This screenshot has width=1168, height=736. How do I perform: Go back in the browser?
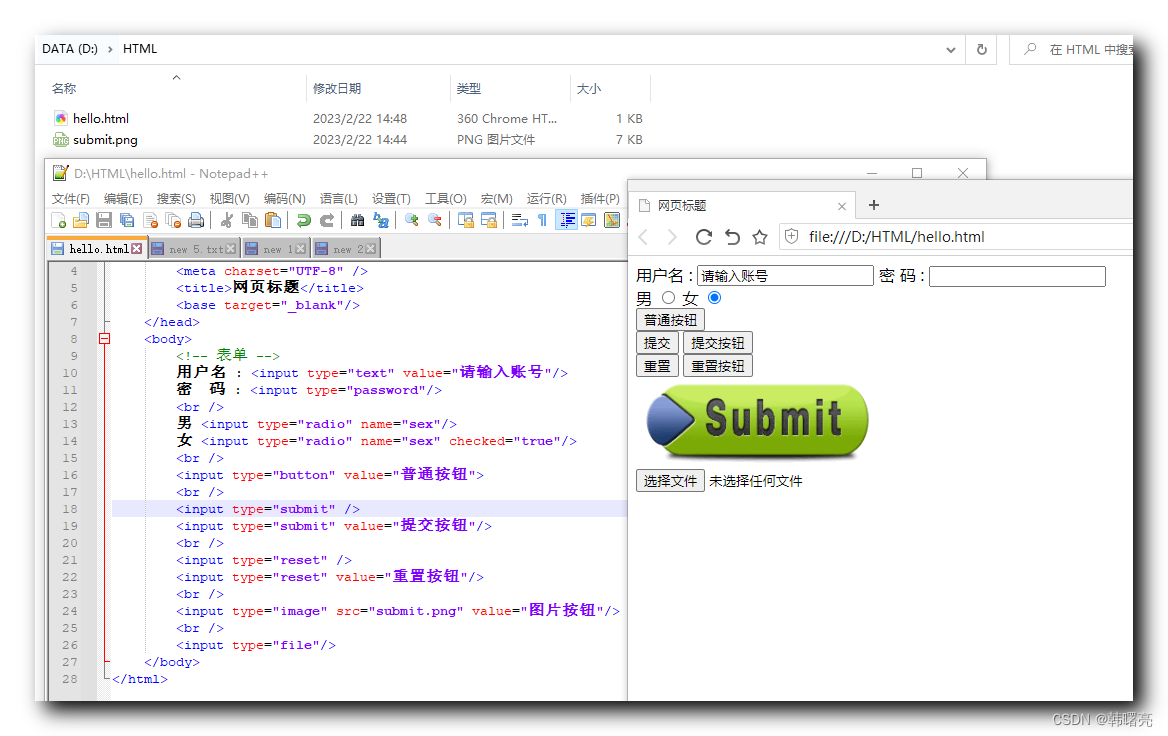pyautogui.click(x=644, y=237)
